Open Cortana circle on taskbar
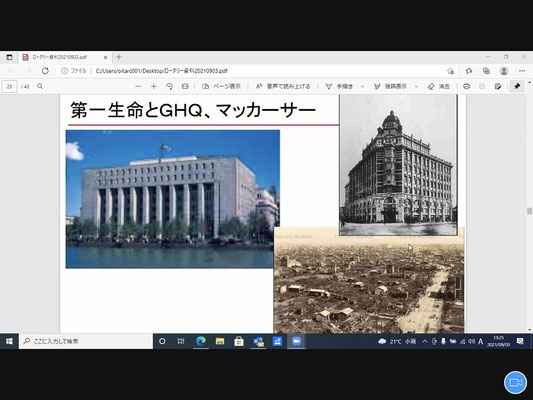This screenshot has height=400, width=533. (162, 341)
